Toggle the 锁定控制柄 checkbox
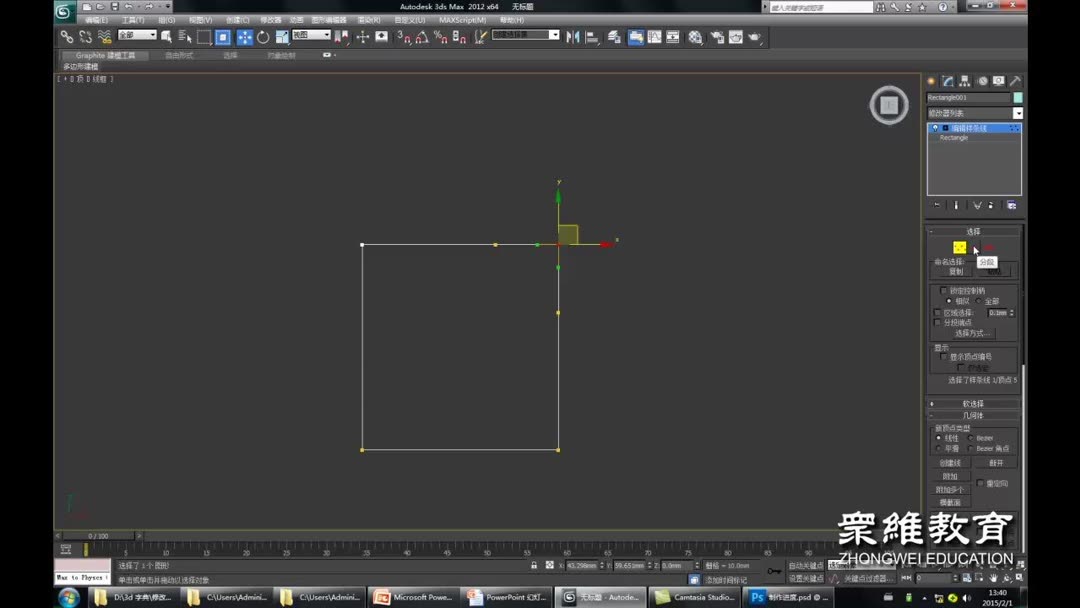 point(943,291)
